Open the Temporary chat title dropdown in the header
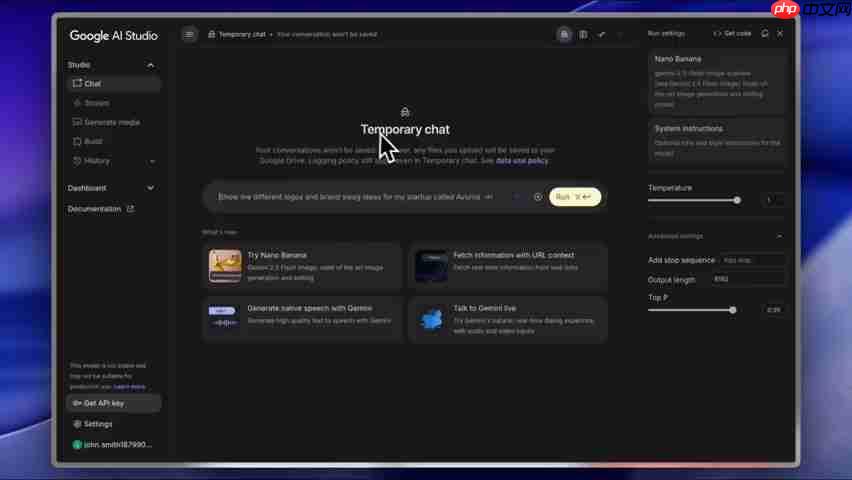 coord(243,34)
